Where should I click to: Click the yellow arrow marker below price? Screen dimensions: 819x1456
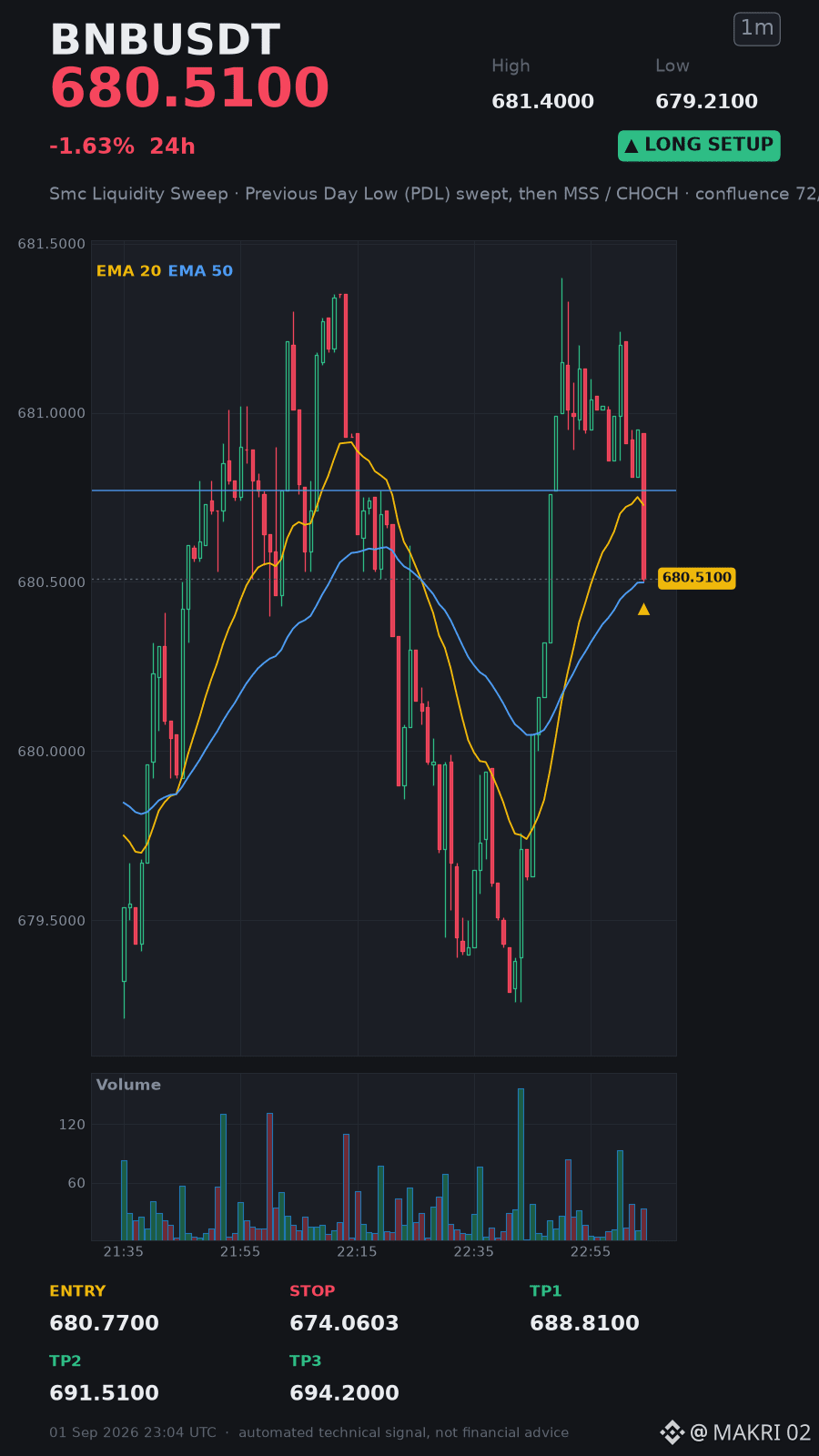pyautogui.click(x=643, y=609)
